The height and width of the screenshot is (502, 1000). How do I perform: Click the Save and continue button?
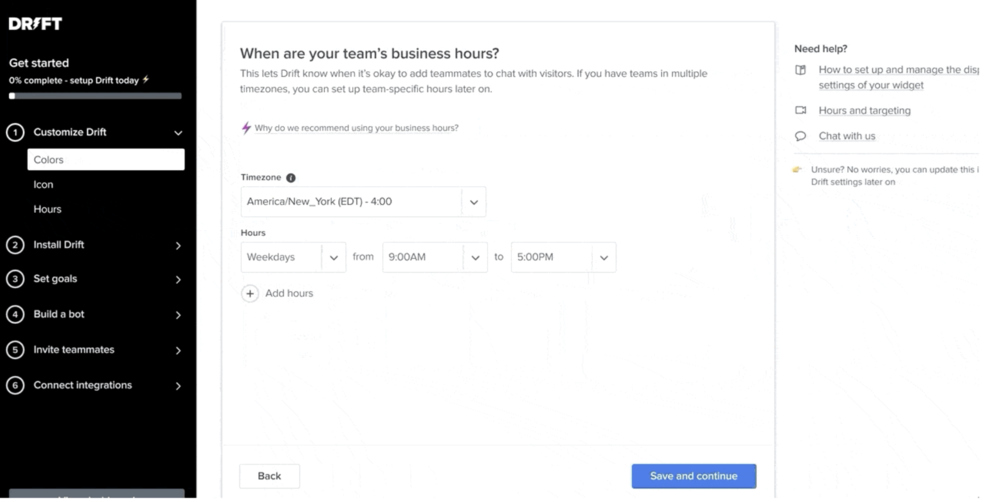pyautogui.click(x=693, y=476)
